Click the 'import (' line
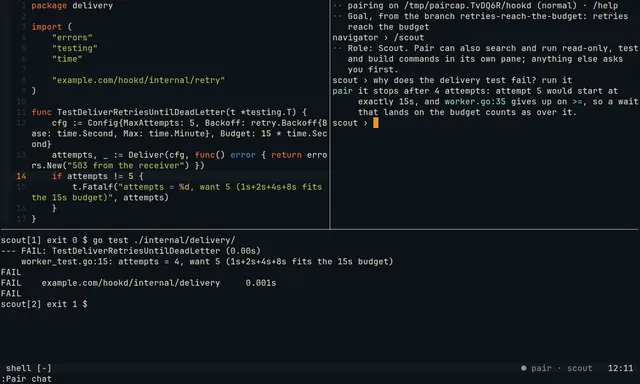This screenshot has width=640, height=384. pos(51,27)
